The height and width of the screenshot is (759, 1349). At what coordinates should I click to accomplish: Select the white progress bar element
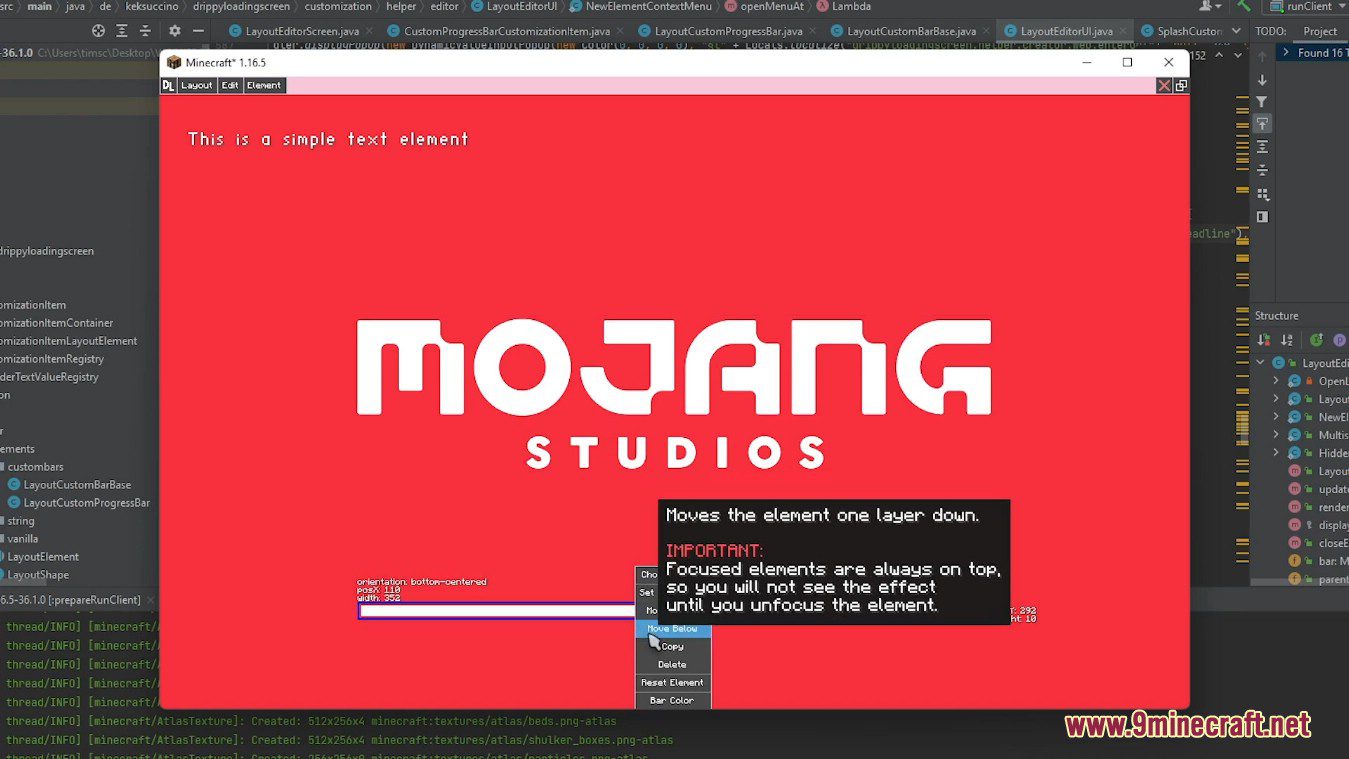(497, 611)
